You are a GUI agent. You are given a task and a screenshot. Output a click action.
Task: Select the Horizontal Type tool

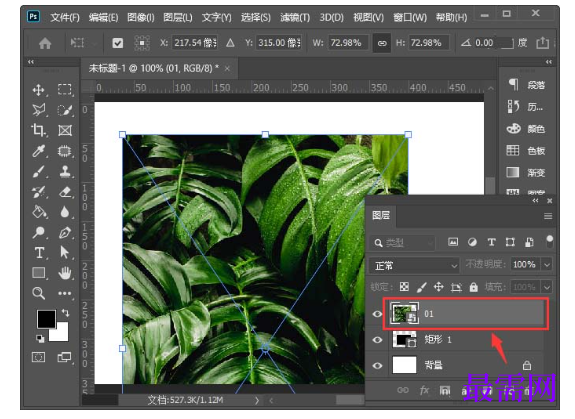coord(39,253)
